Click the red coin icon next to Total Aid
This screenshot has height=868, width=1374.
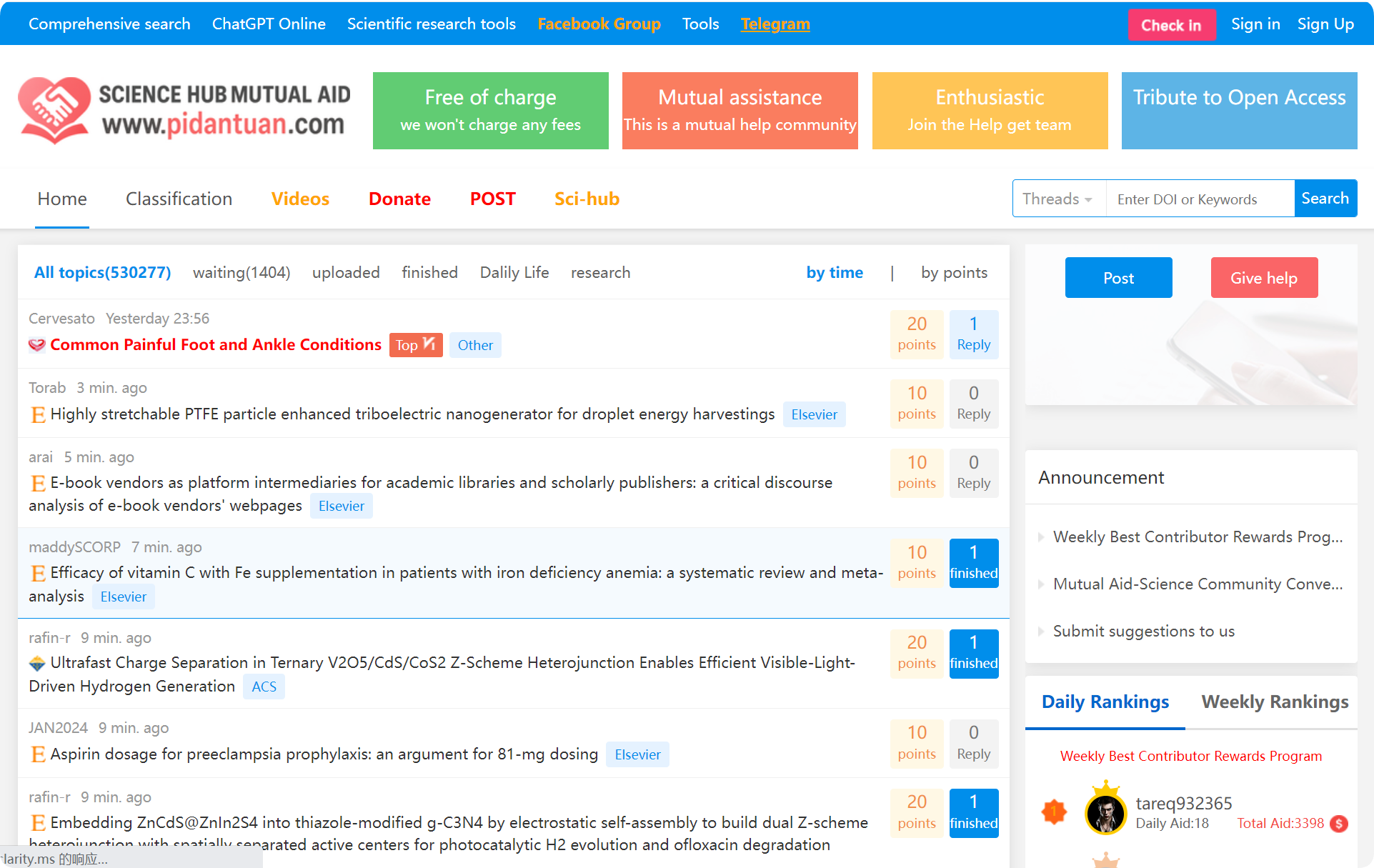[1339, 824]
